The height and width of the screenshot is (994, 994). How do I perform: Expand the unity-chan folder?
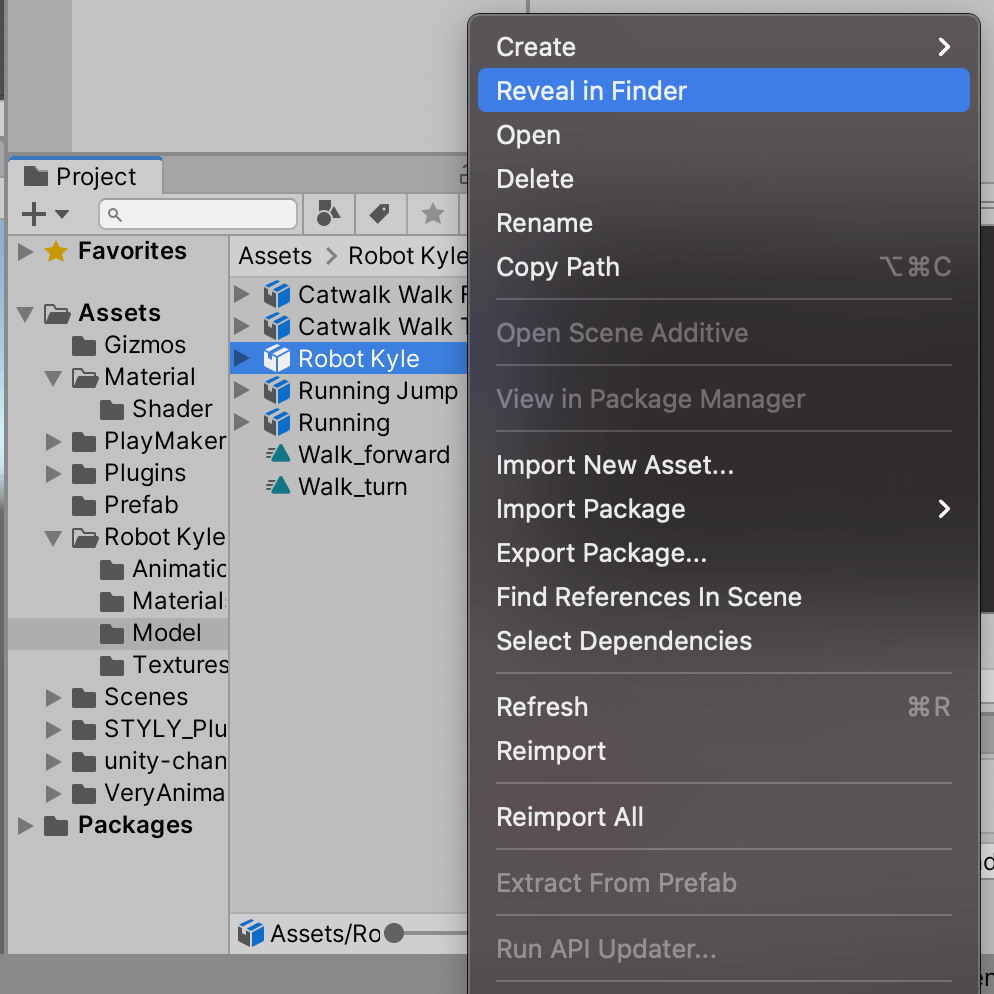(53, 761)
